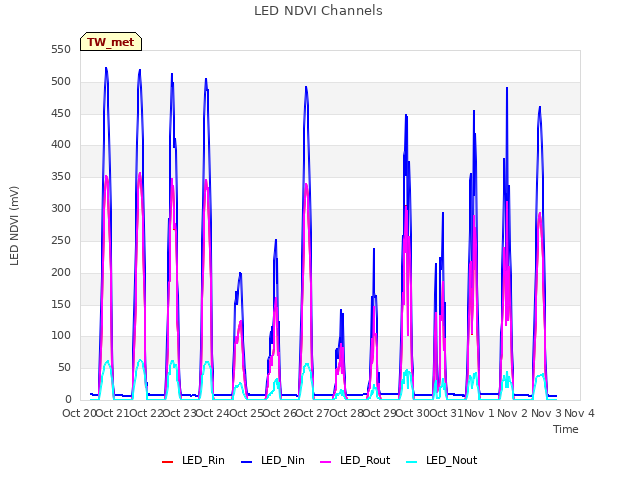Click the blue LED_Nin legend swatch
Viewport: 640px width, 480px height.
(x=247, y=462)
